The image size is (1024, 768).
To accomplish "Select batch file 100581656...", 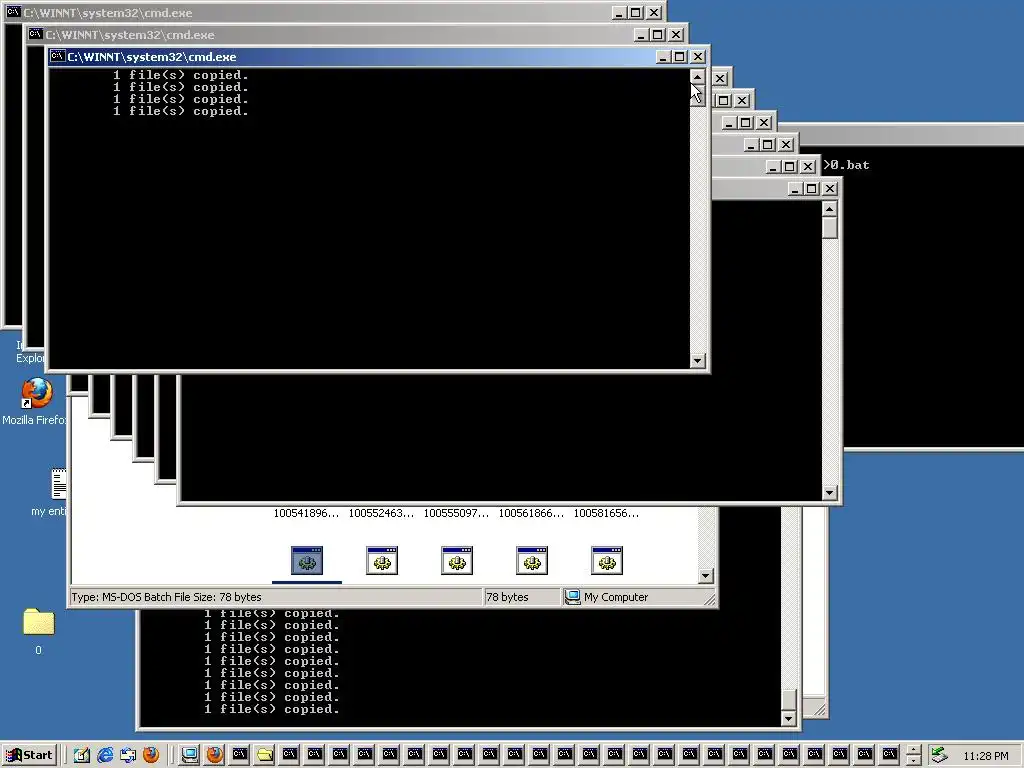I will [607, 513].
